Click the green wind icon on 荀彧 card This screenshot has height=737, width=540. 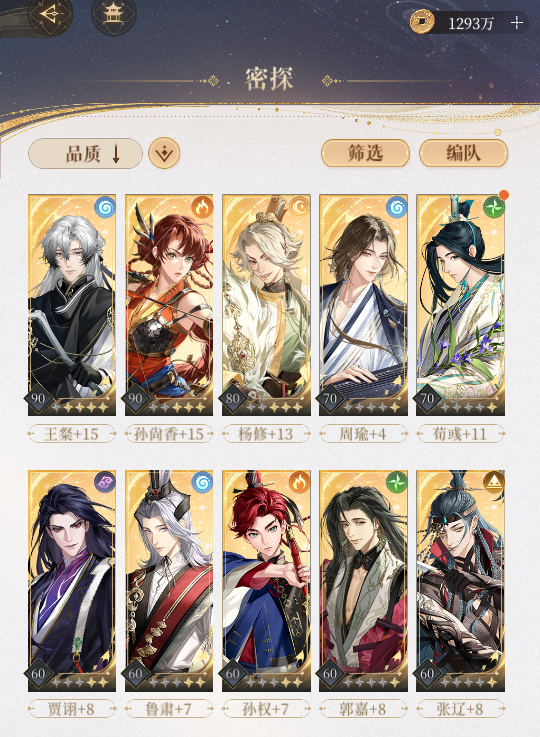(493, 207)
